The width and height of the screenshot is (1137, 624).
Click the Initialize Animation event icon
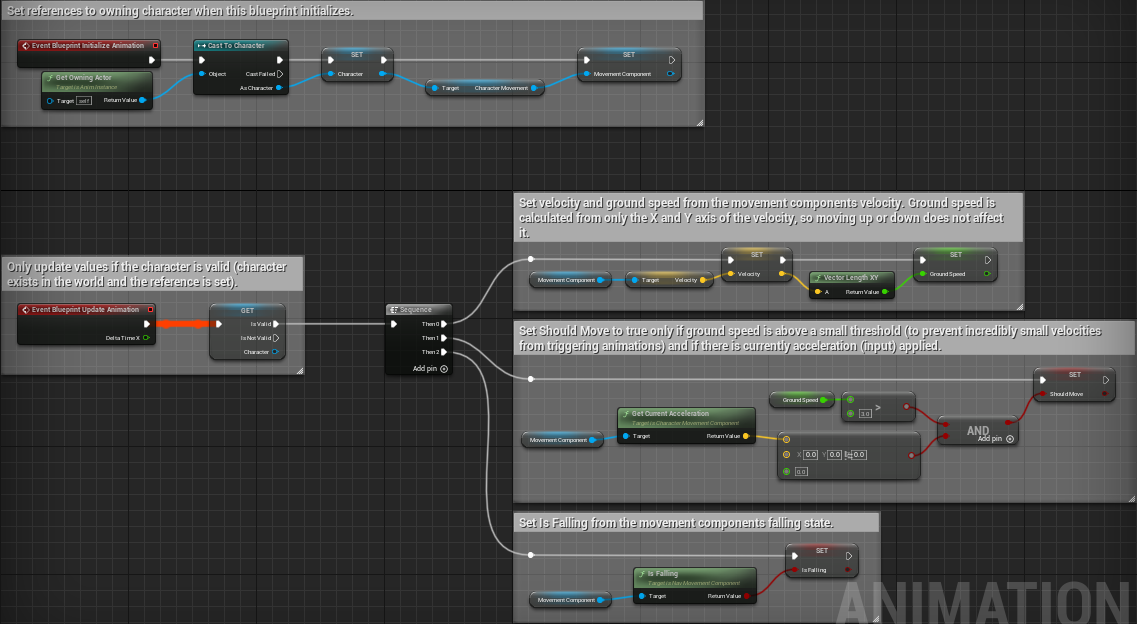click(25, 46)
